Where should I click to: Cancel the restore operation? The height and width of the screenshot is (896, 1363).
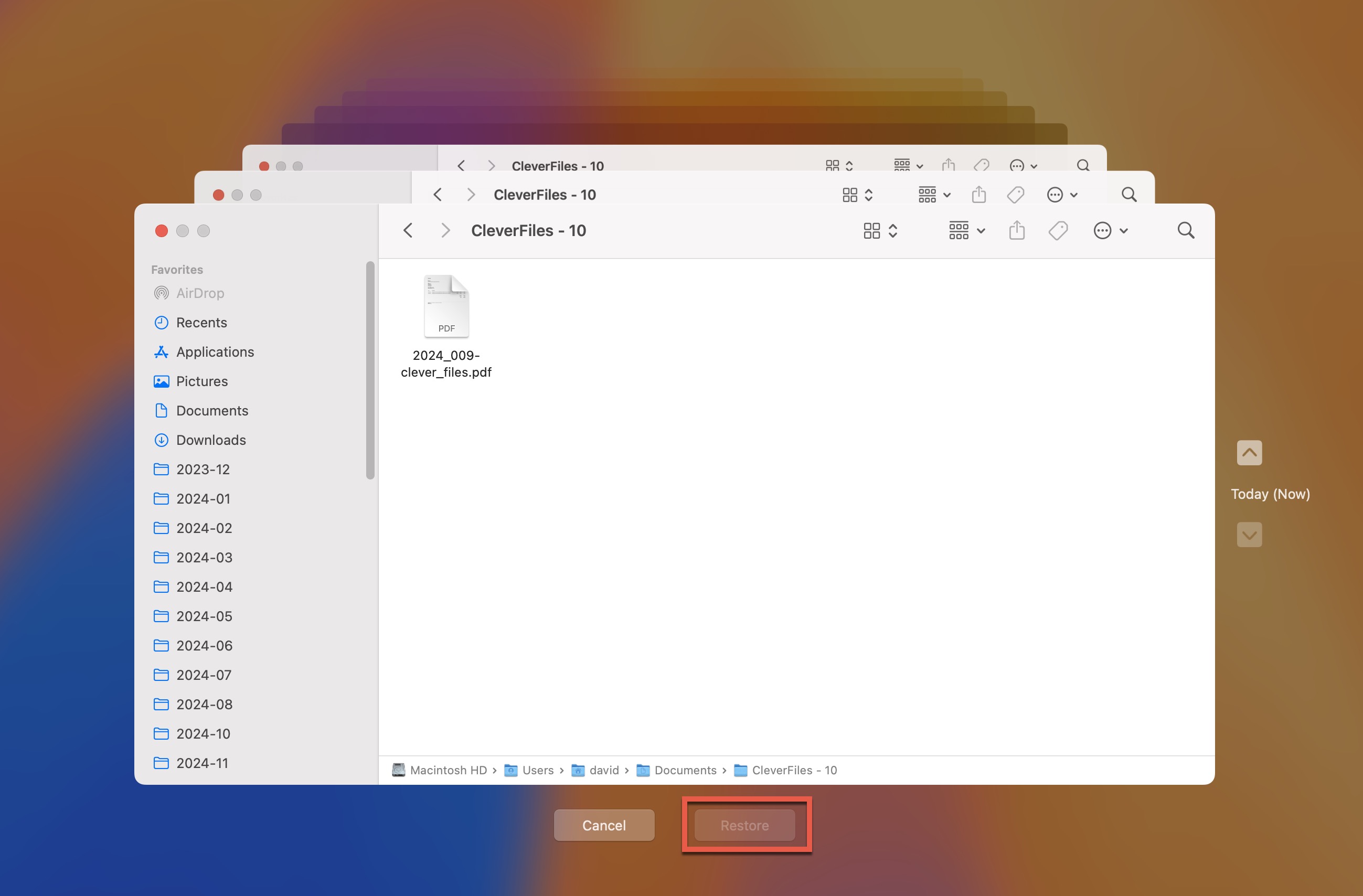(604, 824)
